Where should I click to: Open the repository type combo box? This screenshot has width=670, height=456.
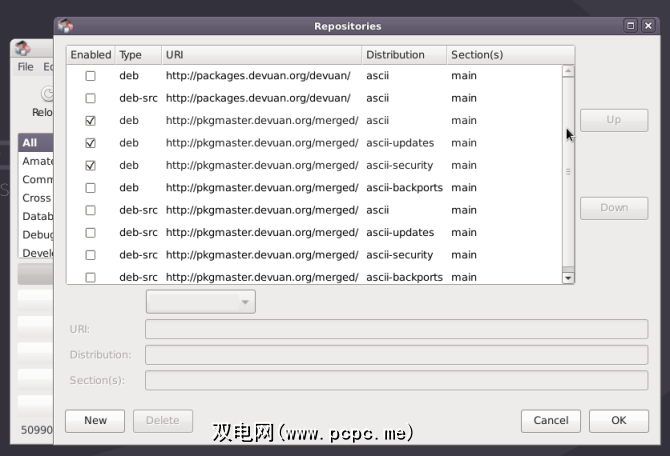pos(201,302)
